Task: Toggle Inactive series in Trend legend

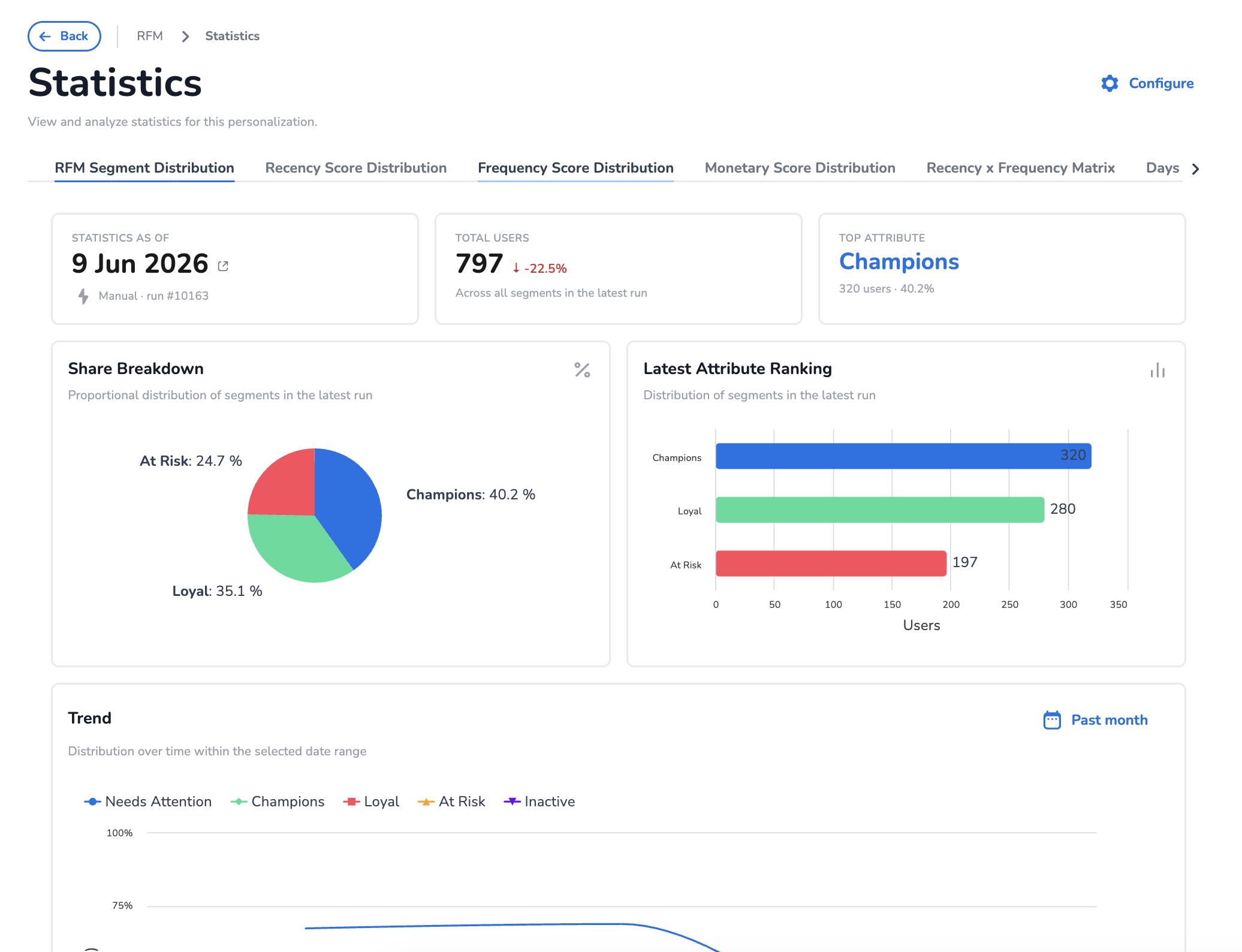Action: coord(539,802)
